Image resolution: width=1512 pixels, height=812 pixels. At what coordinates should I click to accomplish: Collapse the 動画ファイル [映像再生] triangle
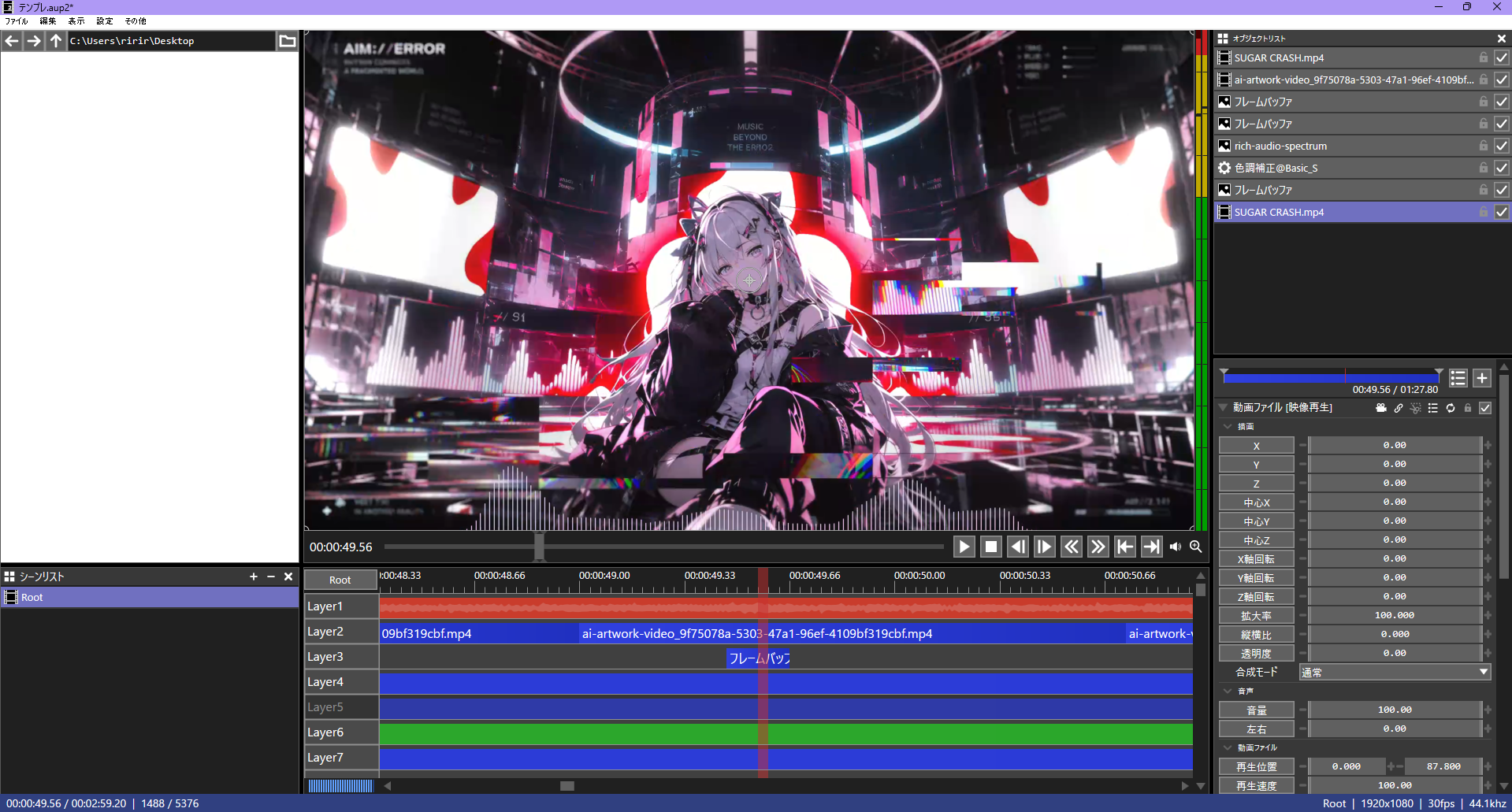pos(1224,408)
